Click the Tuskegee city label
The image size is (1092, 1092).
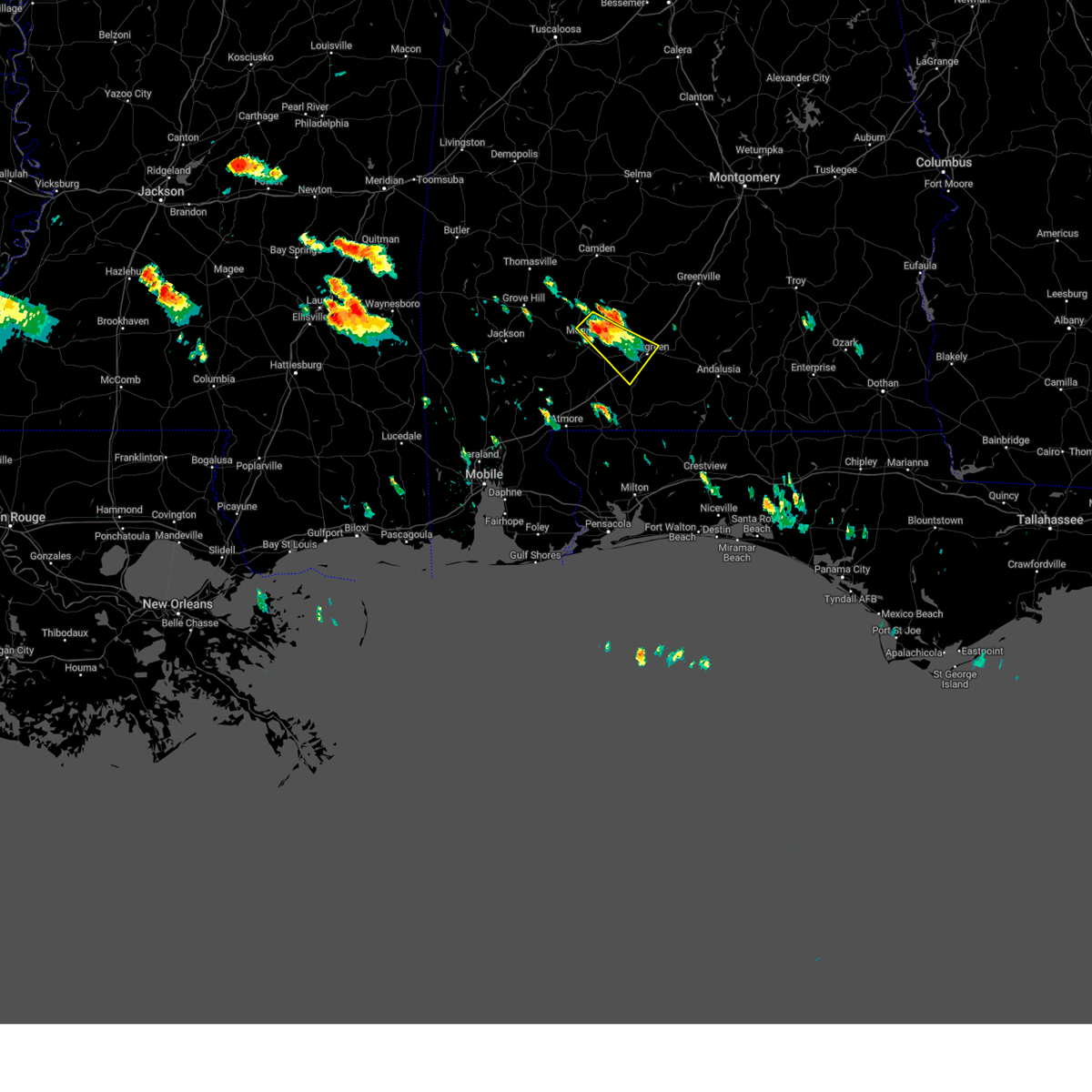[x=835, y=170]
